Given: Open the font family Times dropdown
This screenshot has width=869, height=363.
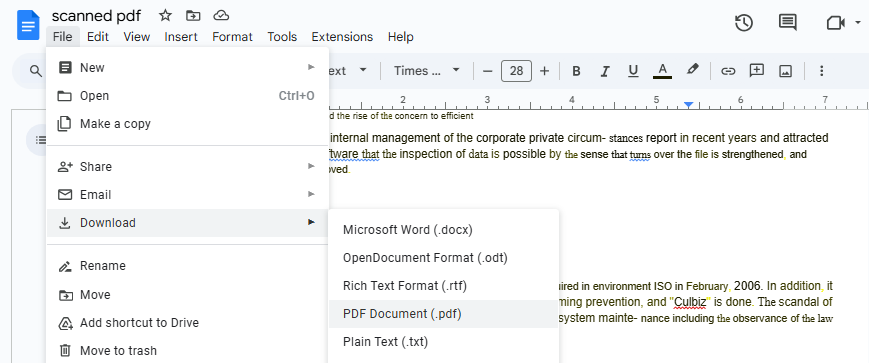Looking at the screenshot, I should coord(427,71).
